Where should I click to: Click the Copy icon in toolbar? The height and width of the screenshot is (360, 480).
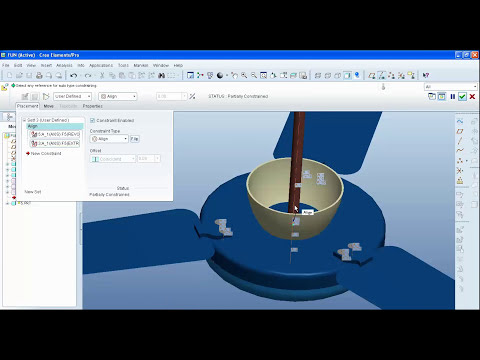(112, 76)
